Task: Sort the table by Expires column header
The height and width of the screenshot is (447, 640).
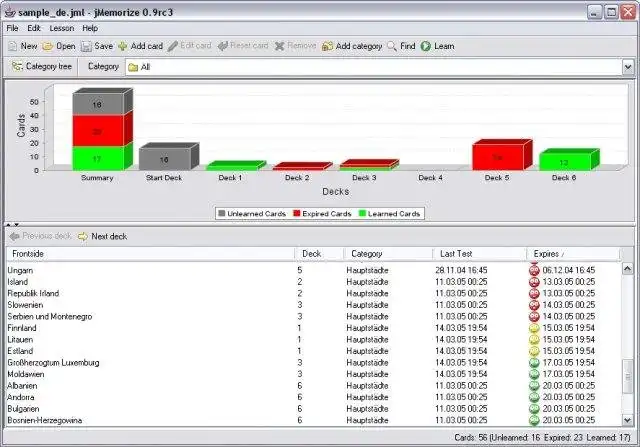Action: click(573, 254)
